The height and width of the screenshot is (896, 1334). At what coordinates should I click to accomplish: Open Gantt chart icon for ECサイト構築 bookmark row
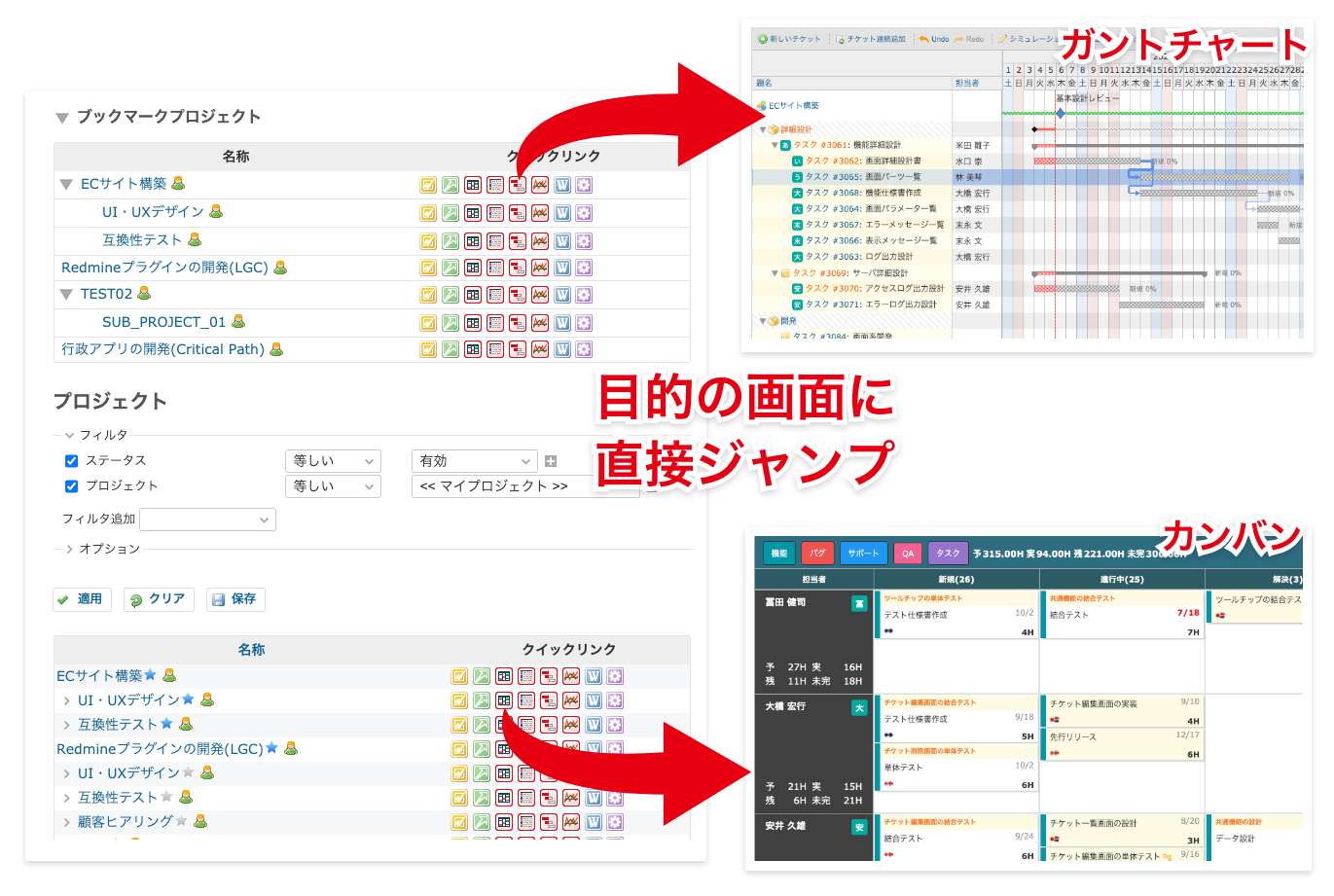pyautogui.click(x=518, y=185)
